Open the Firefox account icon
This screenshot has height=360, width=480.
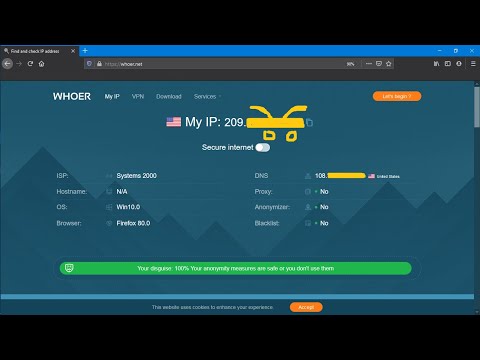(x=459, y=63)
